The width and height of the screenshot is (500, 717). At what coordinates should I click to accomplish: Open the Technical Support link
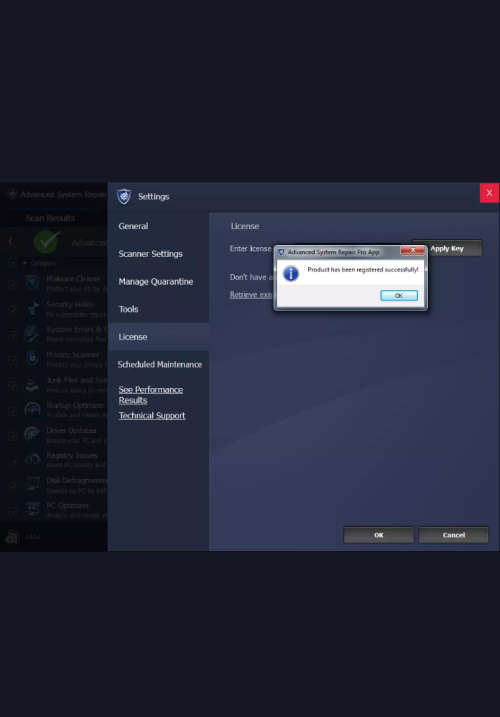click(152, 416)
